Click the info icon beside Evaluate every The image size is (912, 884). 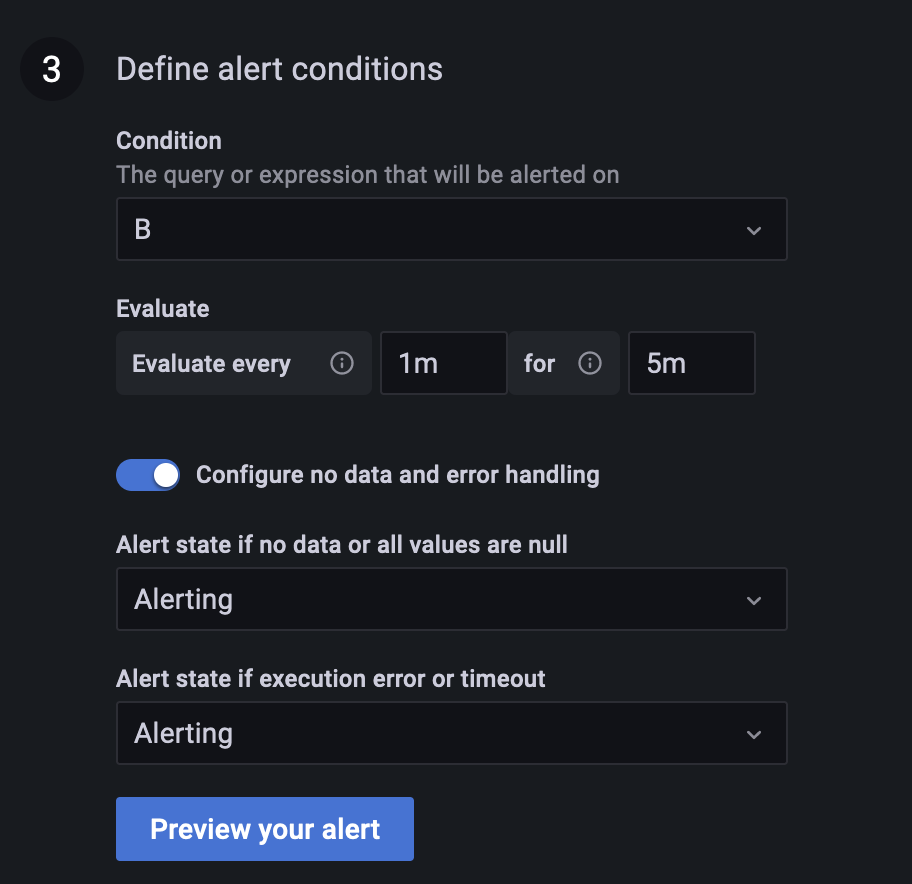[341, 363]
